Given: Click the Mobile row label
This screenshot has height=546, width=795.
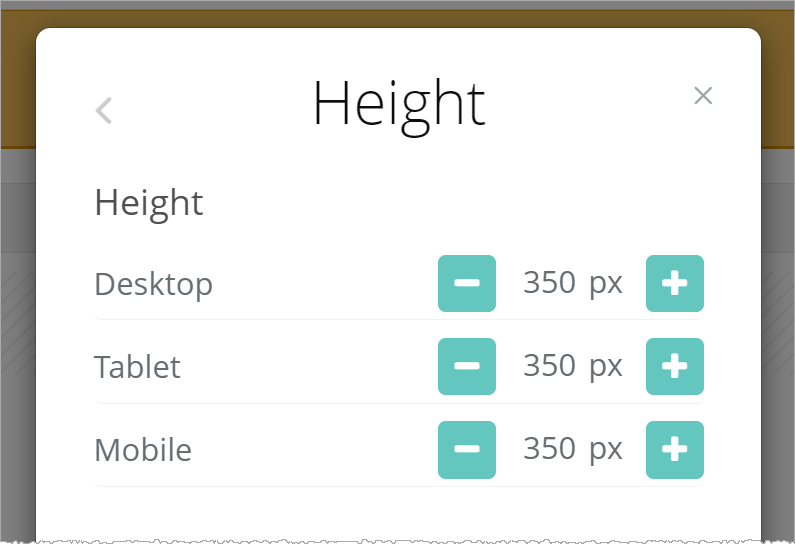Looking at the screenshot, I should (143, 451).
